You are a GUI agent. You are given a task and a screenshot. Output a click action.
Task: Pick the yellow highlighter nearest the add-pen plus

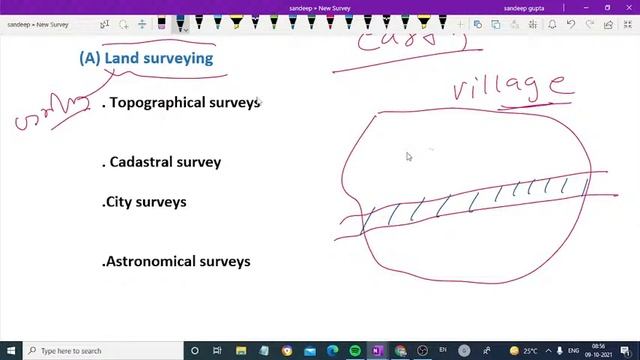pyautogui.click(x=424, y=22)
